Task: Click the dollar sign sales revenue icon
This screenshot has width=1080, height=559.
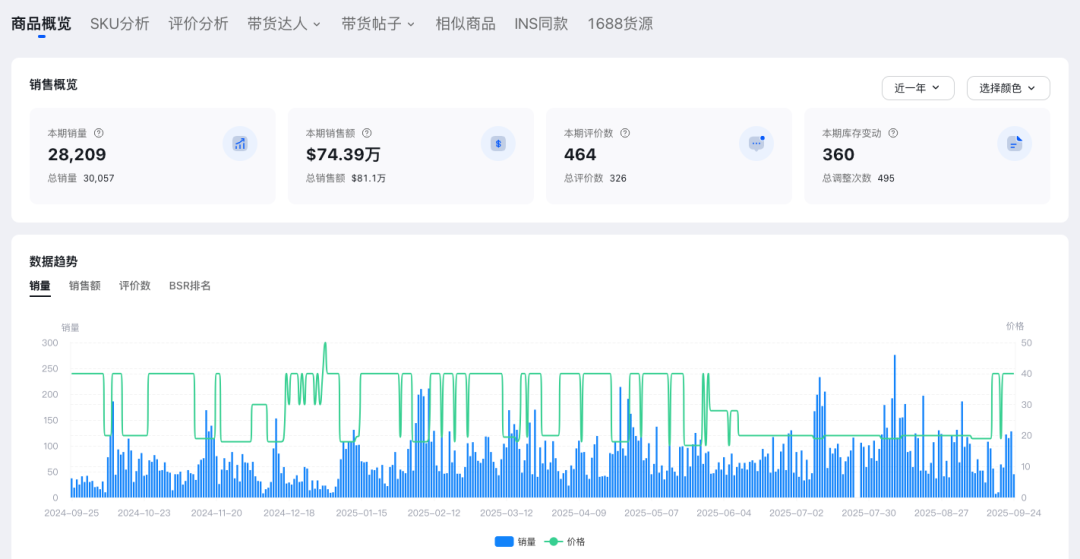Action: 498,143
